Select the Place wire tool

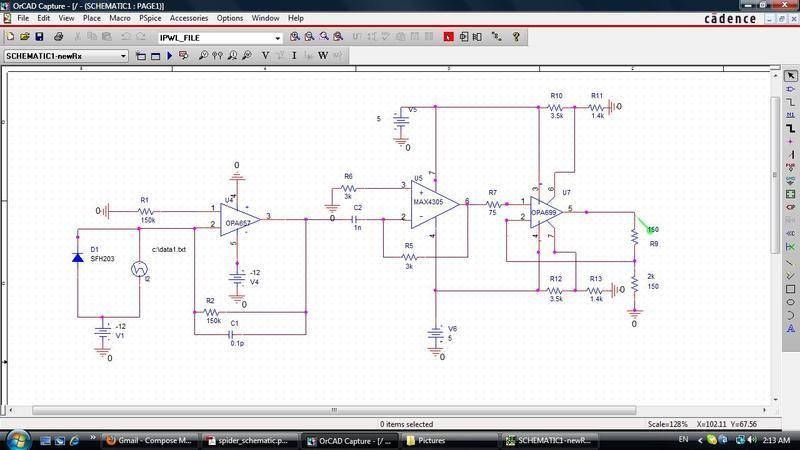click(x=791, y=103)
